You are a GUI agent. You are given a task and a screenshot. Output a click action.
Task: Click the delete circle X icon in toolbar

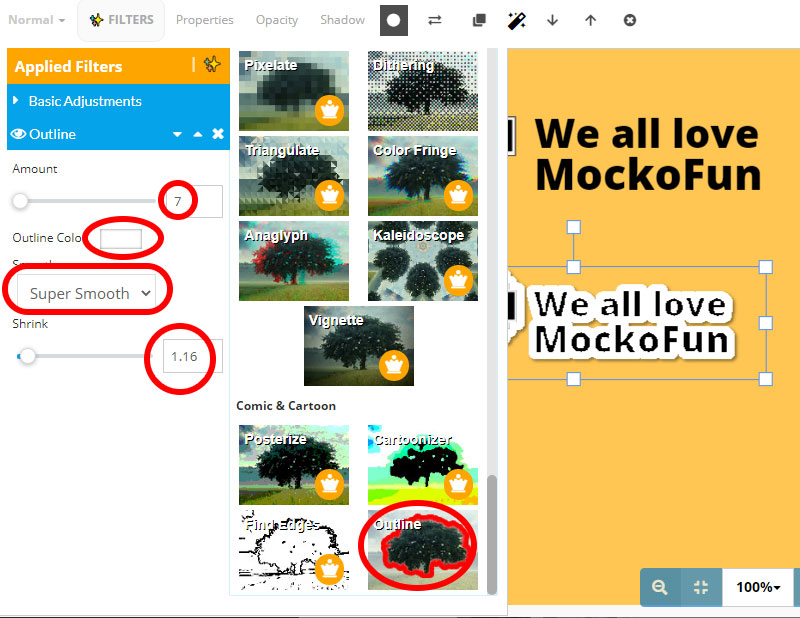pyautogui.click(x=630, y=20)
